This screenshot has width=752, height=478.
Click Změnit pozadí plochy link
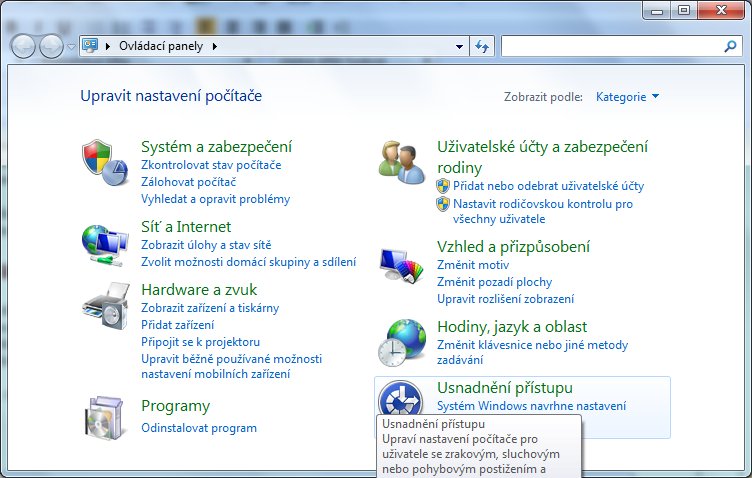pyautogui.click(x=494, y=282)
